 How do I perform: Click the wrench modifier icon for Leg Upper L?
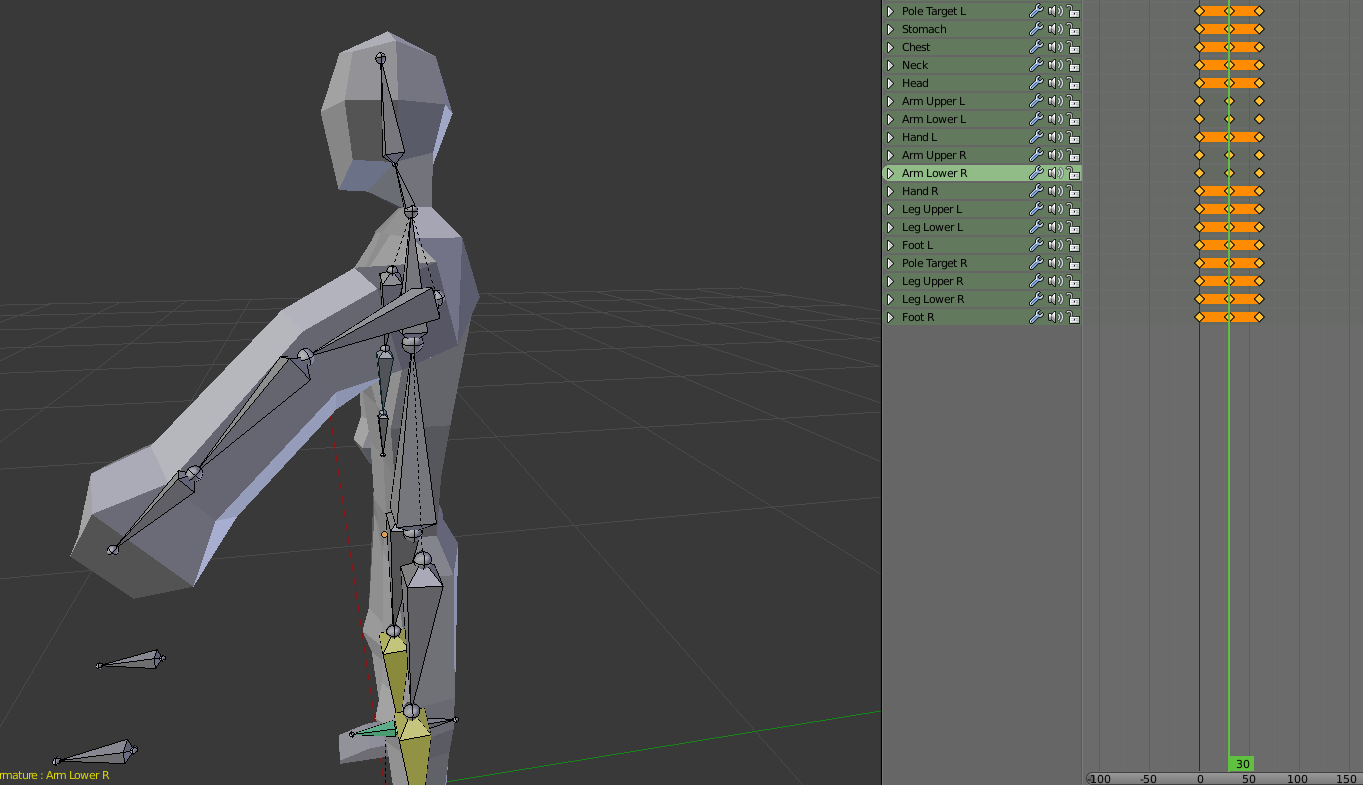(x=1036, y=209)
